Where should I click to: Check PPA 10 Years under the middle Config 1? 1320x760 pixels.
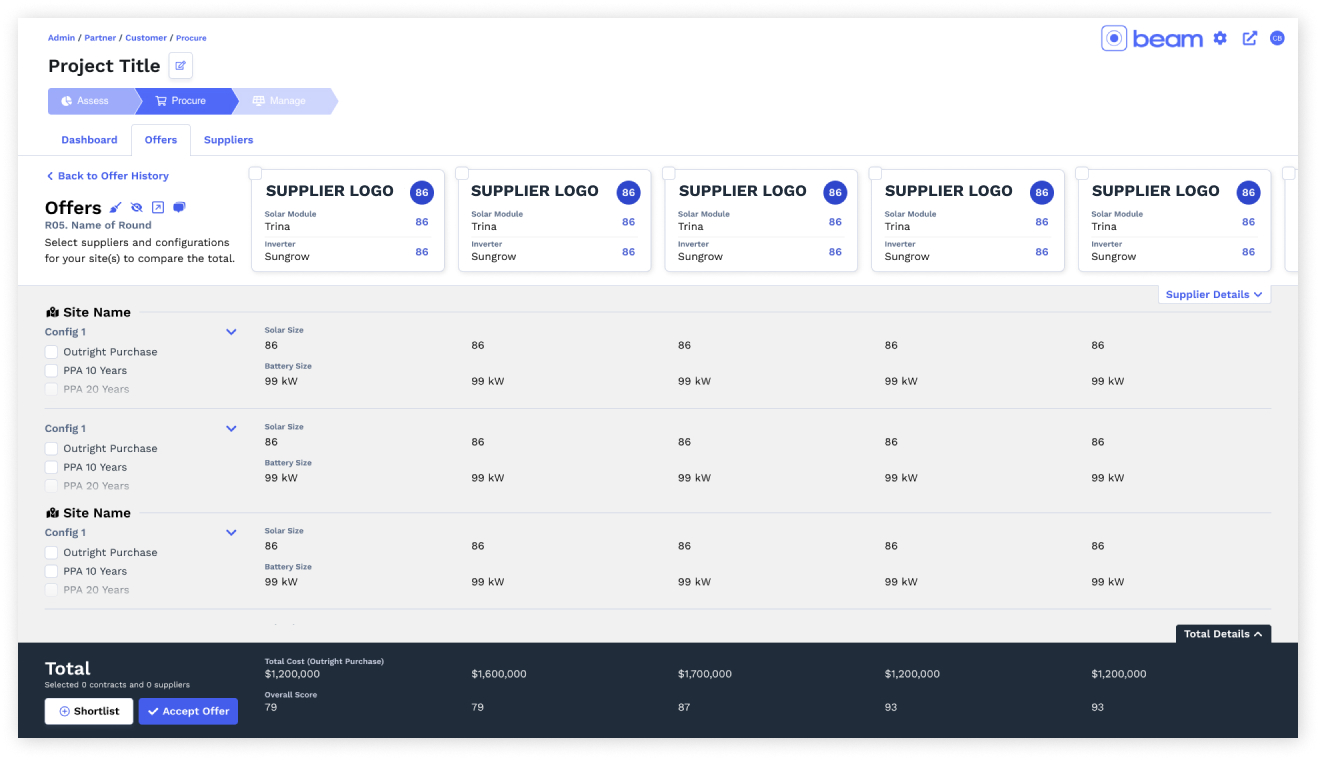tap(51, 467)
